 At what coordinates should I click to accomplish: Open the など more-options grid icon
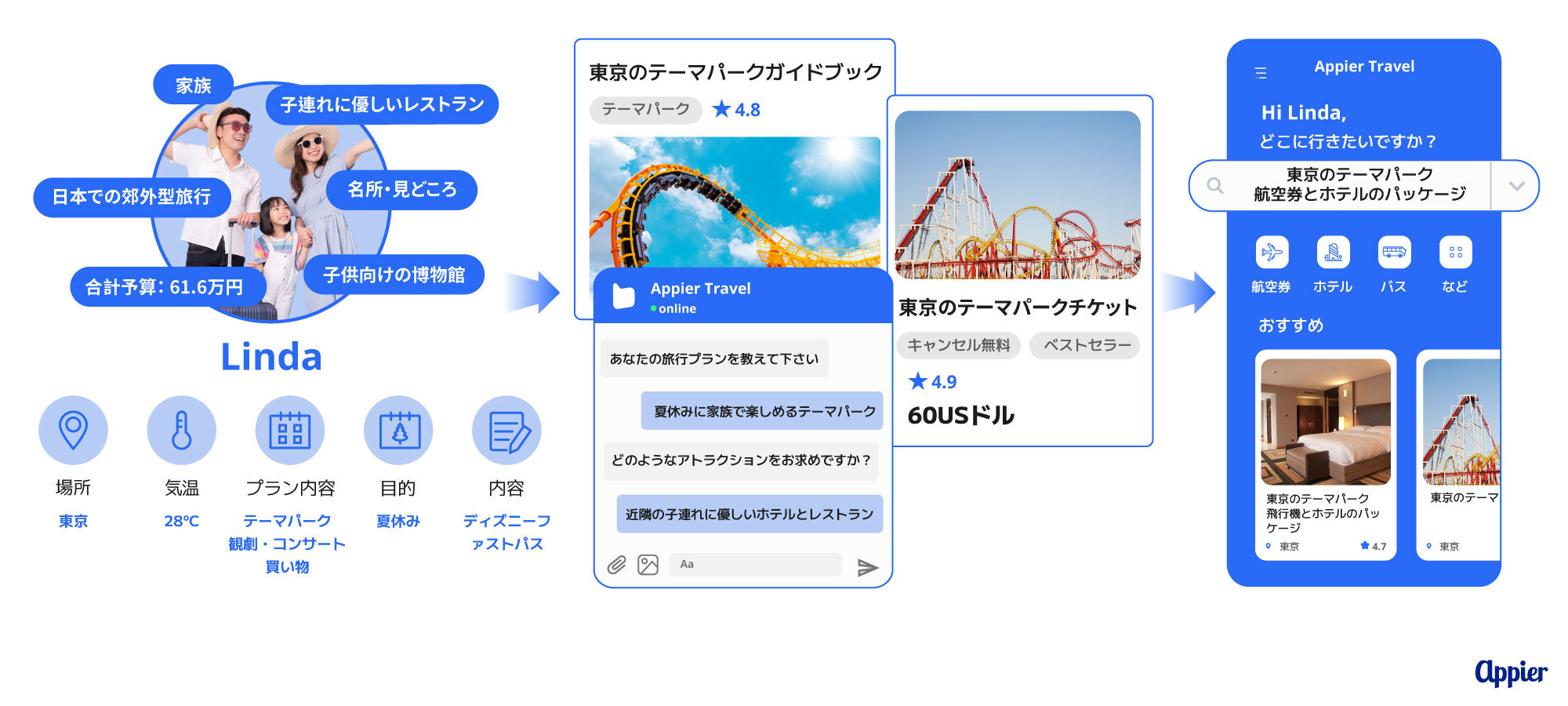coord(1456,253)
